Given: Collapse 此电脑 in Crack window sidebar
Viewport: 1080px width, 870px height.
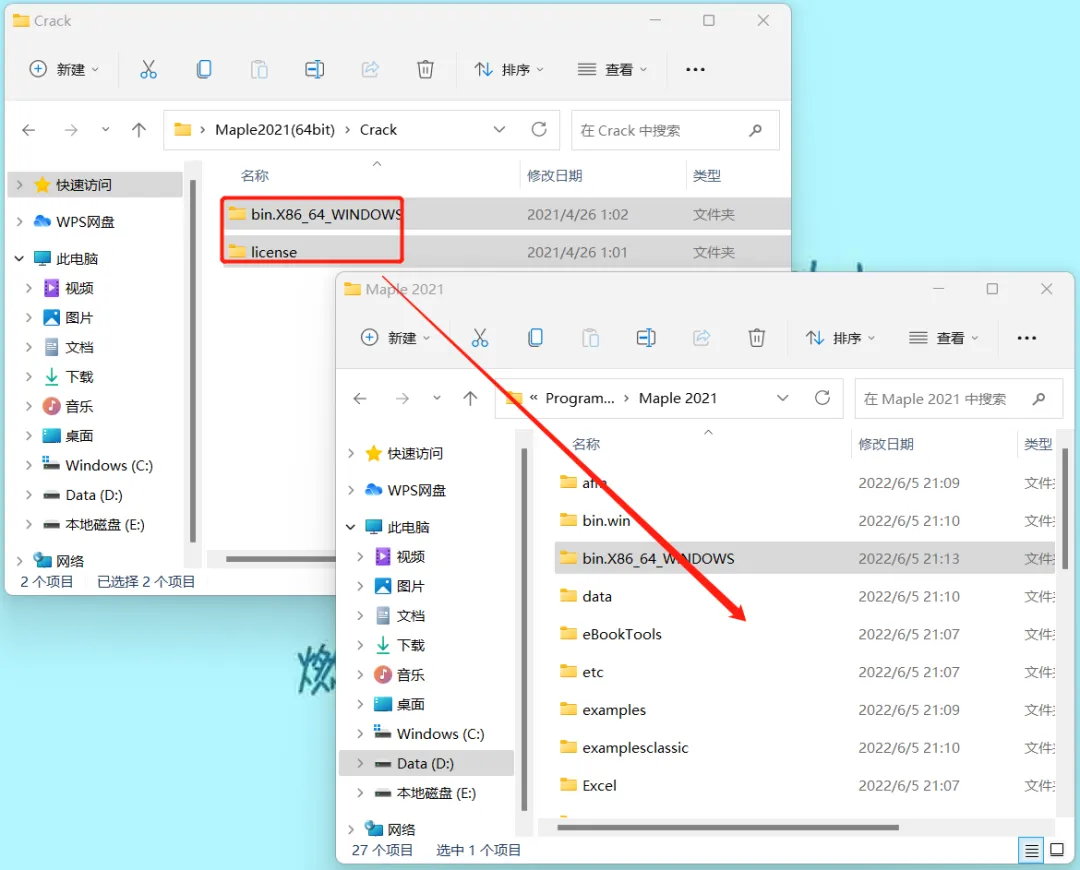Looking at the screenshot, I should coord(19,258).
